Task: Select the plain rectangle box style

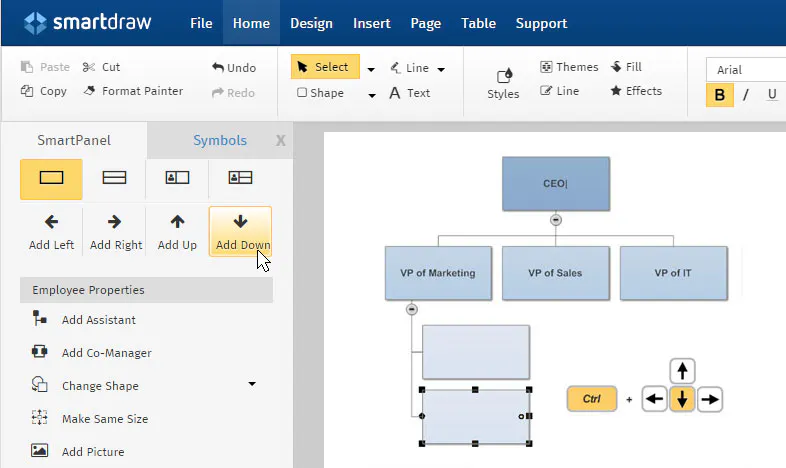Action: coord(51,179)
